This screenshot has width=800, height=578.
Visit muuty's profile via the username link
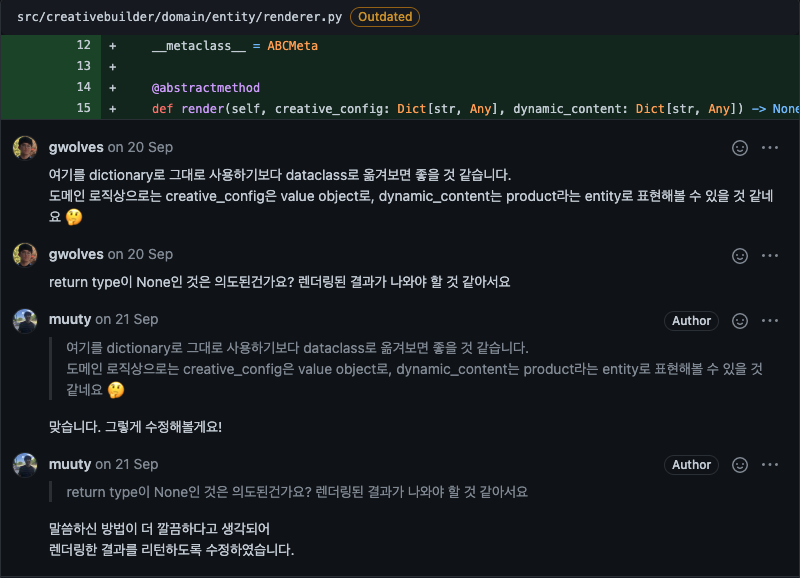click(x=70, y=320)
